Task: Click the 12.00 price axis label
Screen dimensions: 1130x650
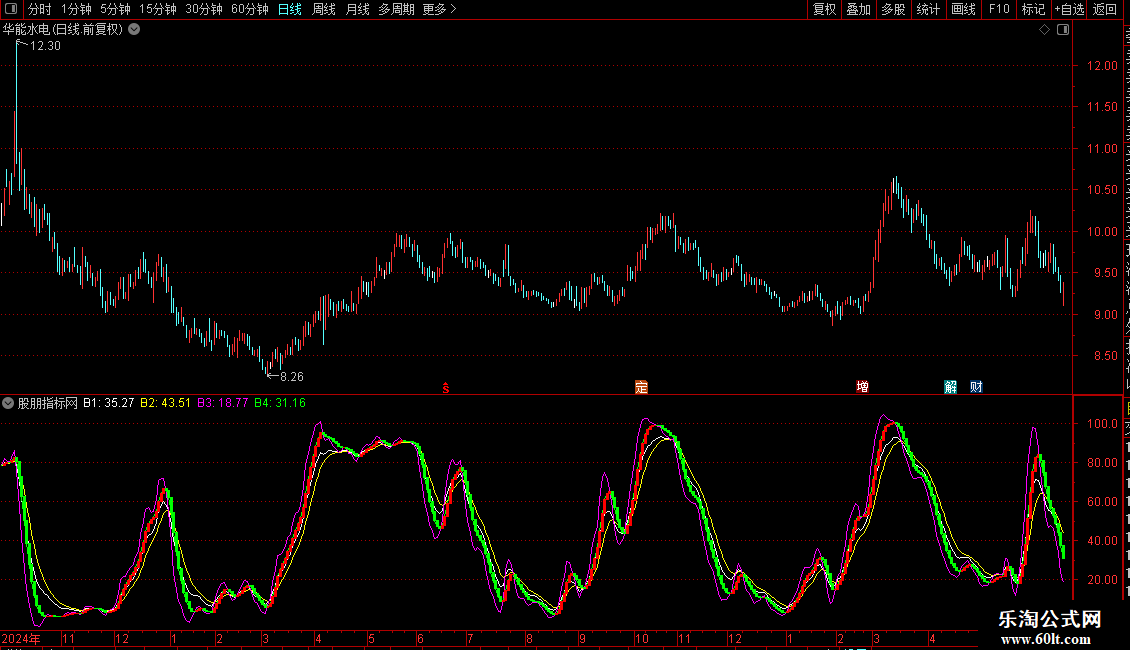Action: [1103, 66]
